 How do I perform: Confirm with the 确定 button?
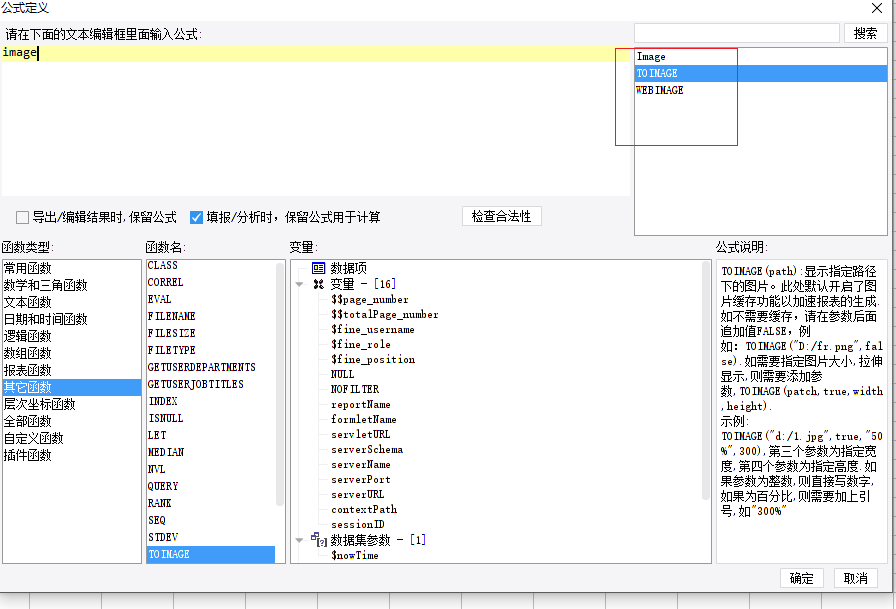[801, 578]
